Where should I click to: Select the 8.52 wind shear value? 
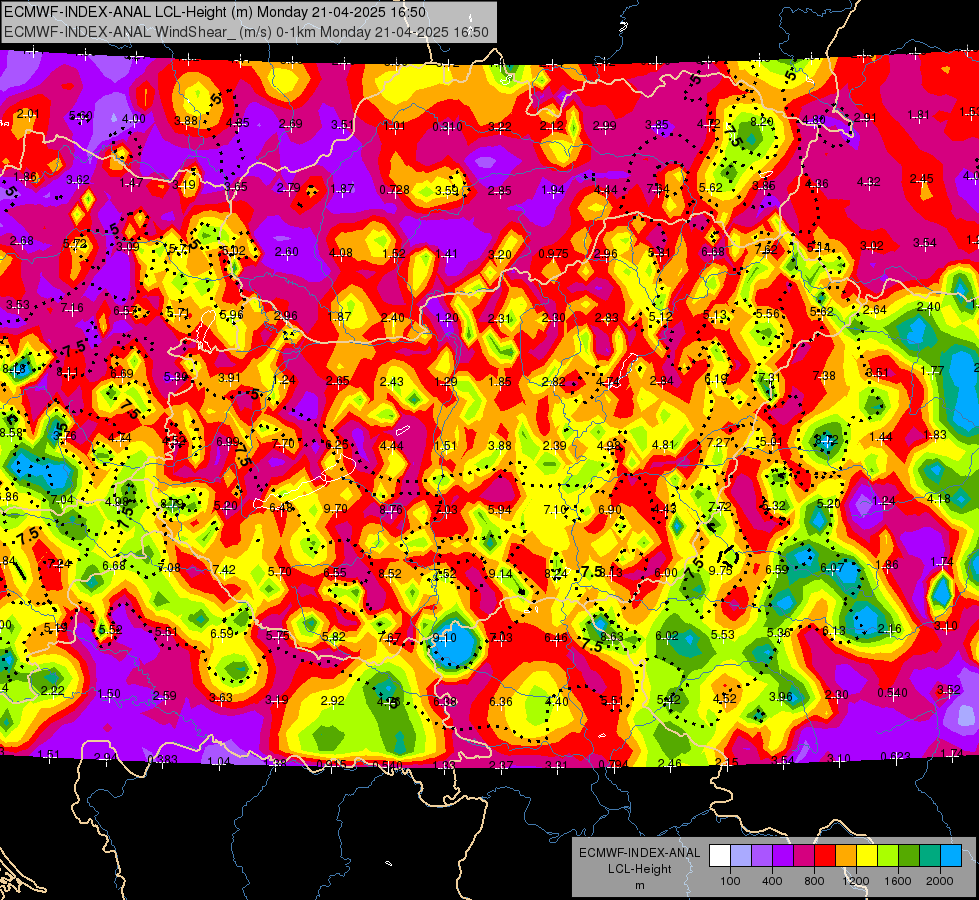click(390, 573)
